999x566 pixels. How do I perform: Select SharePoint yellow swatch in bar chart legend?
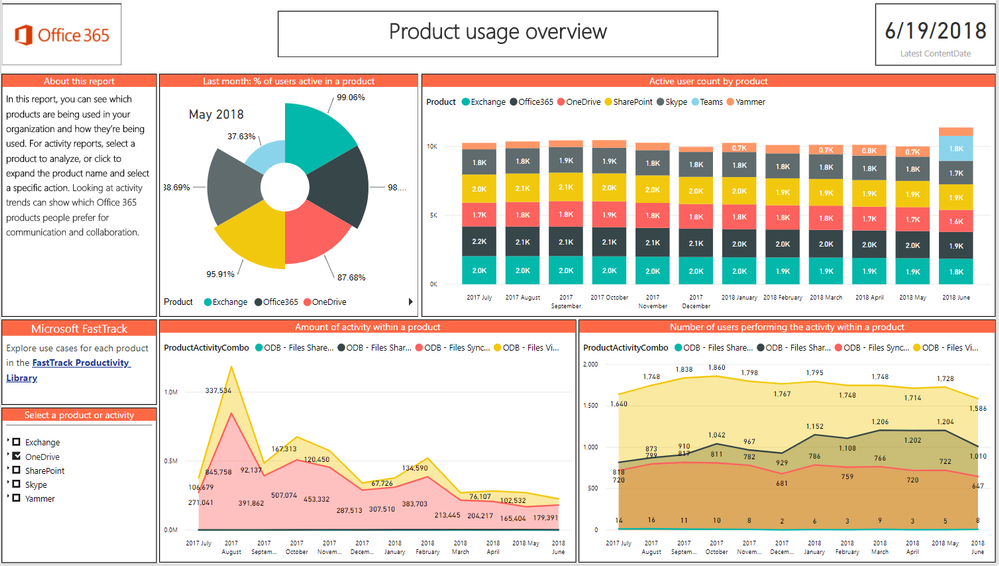point(608,102)
